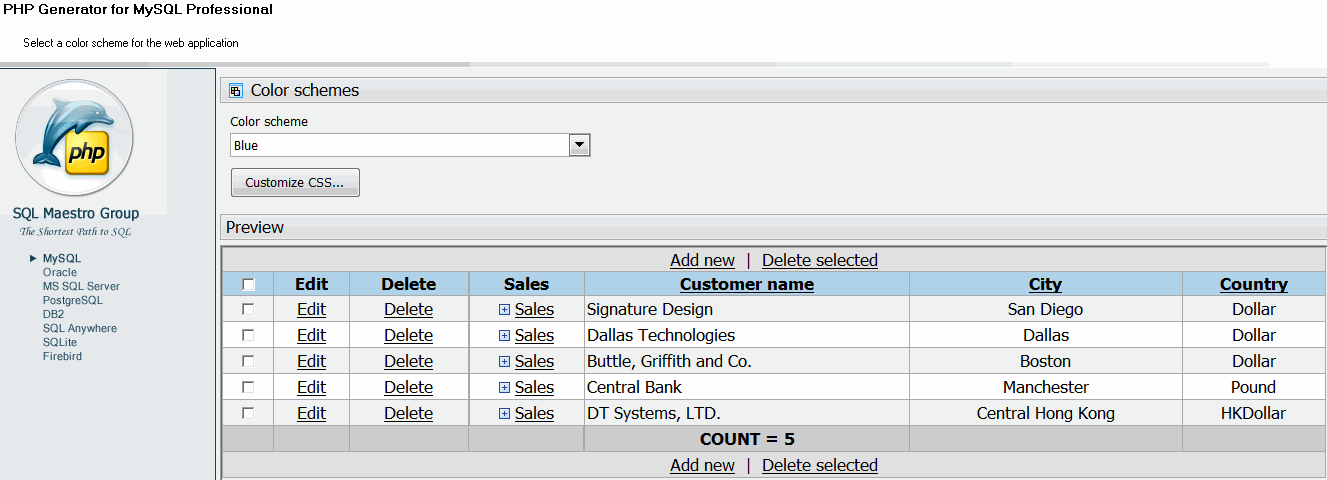
Task: Select Oracle in the sidebar list
Action: (x=59, y=272)
